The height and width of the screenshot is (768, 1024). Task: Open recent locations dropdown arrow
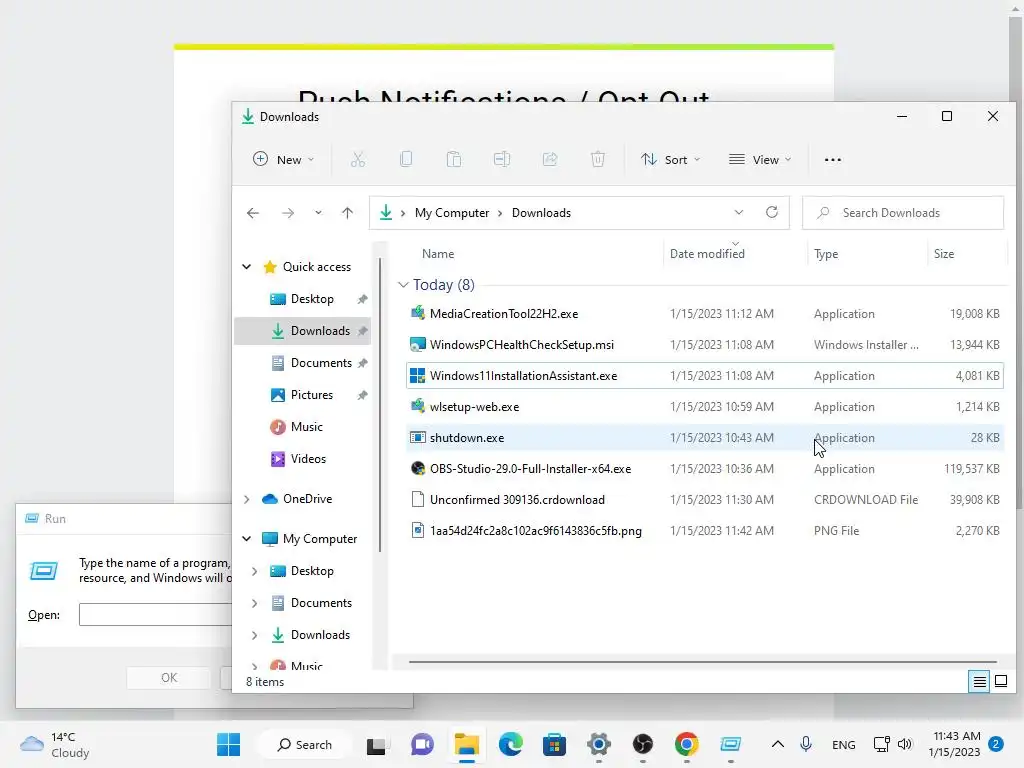pos(318,213)
